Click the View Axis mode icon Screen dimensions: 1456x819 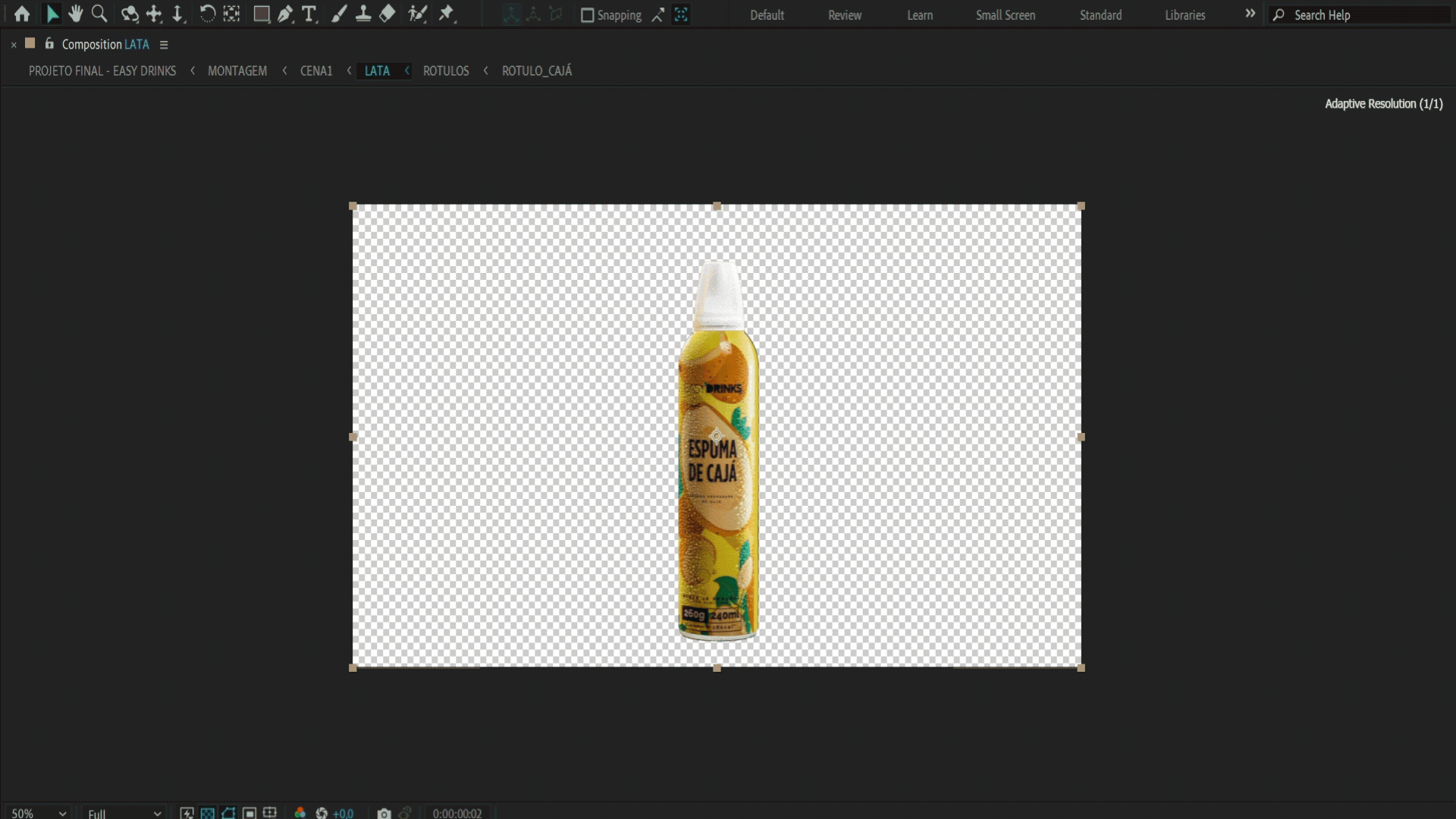[556, 14]
